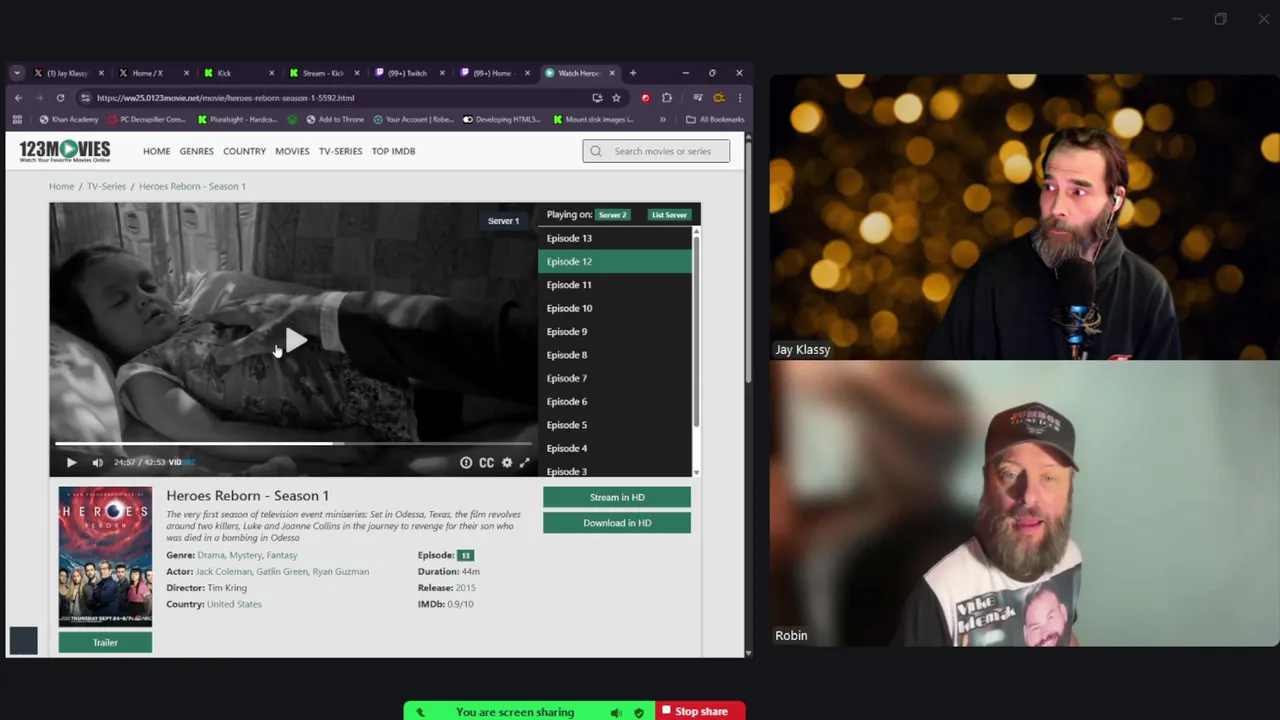1280x720 pixels.
Task: Open actor Jack Coleman link
Action: click(224, 572)
